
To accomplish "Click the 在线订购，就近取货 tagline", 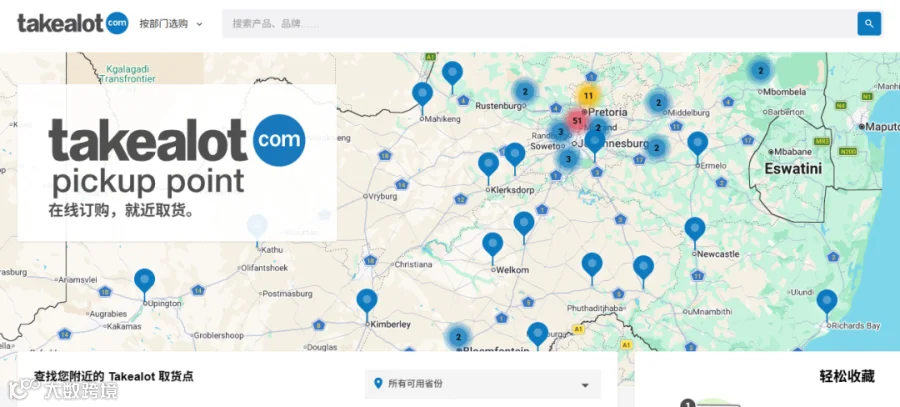I will [x=122, y=211].
